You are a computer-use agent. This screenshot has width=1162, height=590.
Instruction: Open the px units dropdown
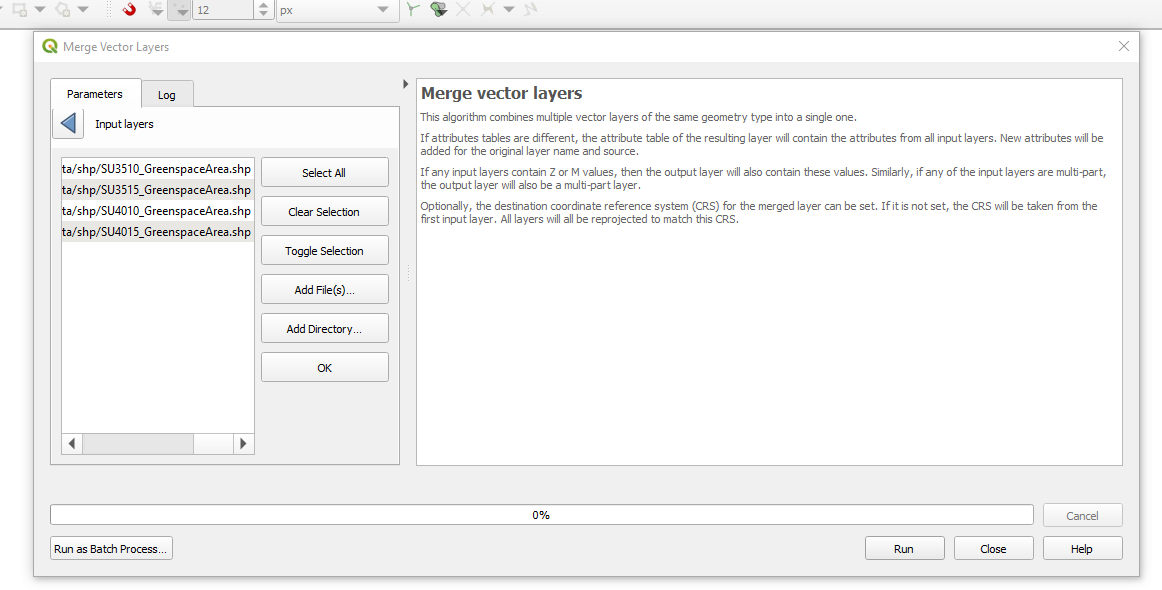(x=337, y=10)
